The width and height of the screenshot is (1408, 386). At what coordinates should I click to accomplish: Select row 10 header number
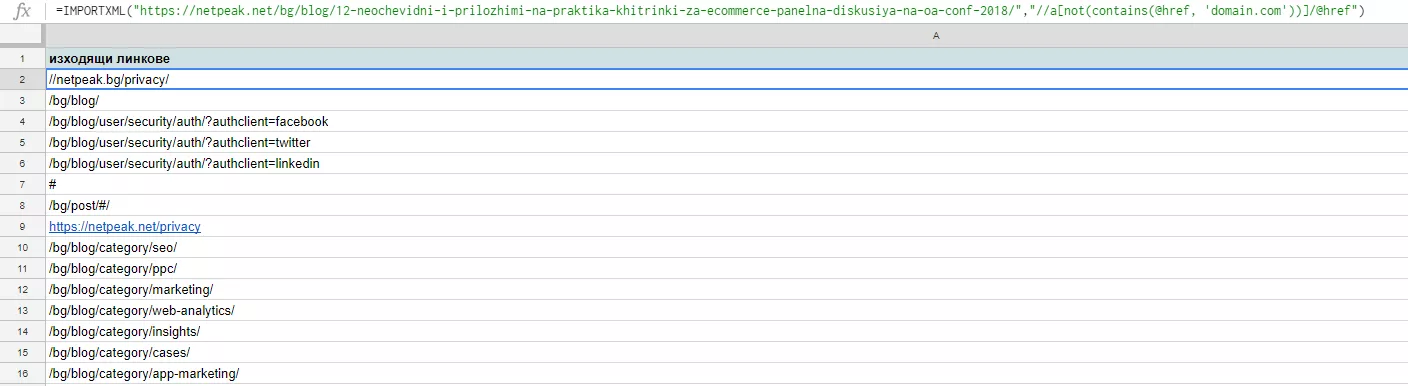[x=22, y=248]
